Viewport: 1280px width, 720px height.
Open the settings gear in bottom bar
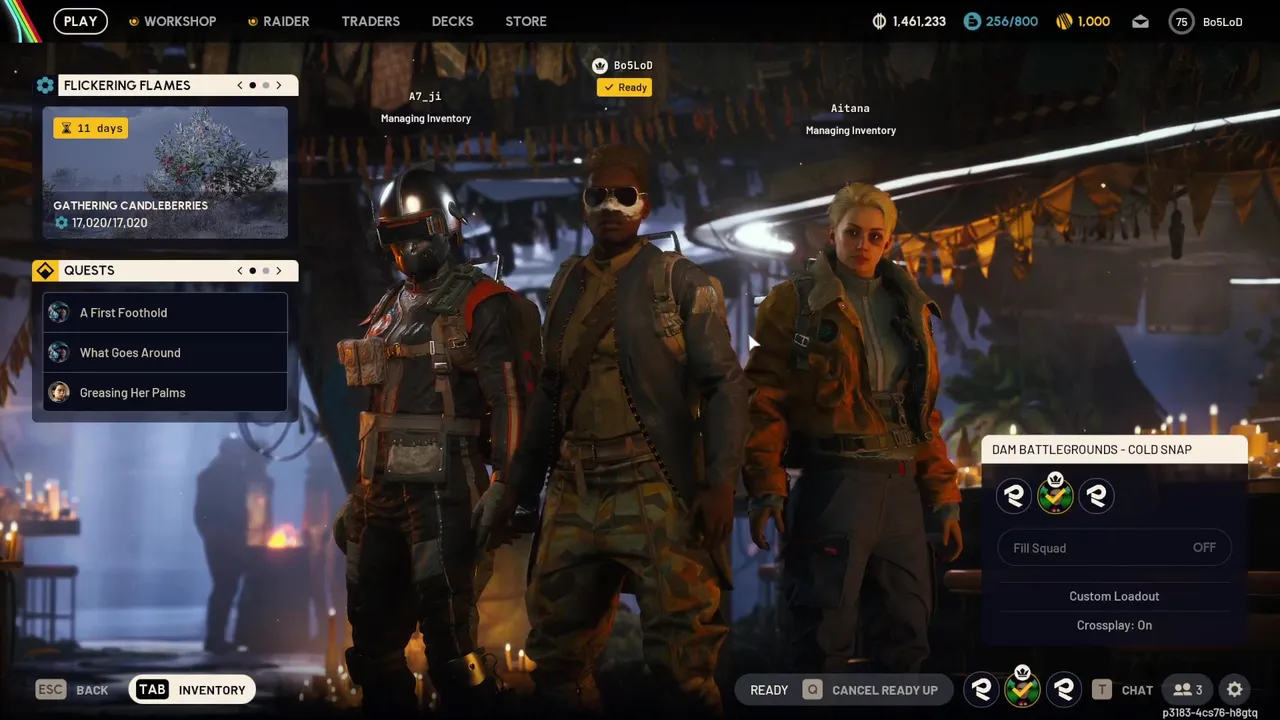1235,689
